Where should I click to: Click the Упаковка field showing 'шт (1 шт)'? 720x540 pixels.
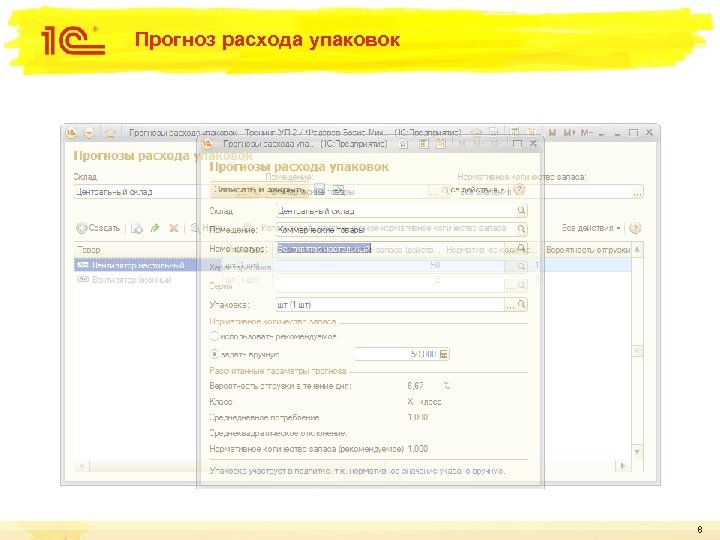(x=390, y=304)
